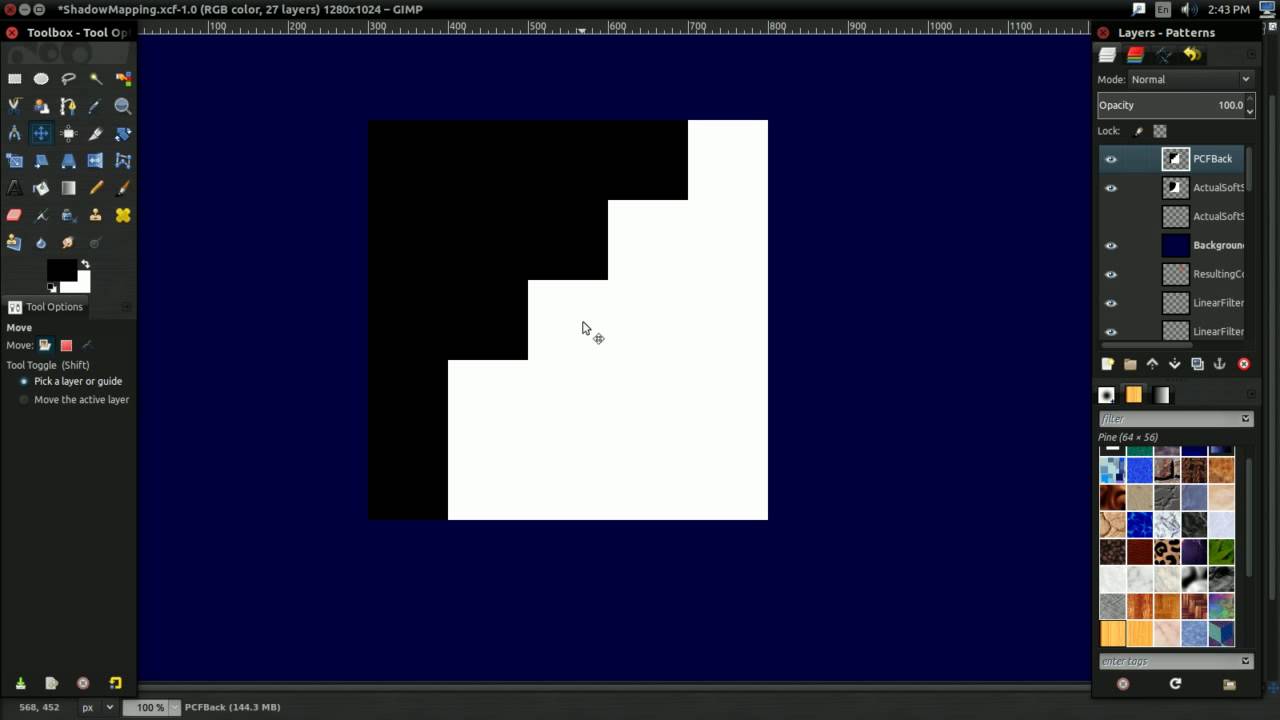Select the Paintbrush tool
The height and width of the screenshot is (720, 1280).
point(123,188)
